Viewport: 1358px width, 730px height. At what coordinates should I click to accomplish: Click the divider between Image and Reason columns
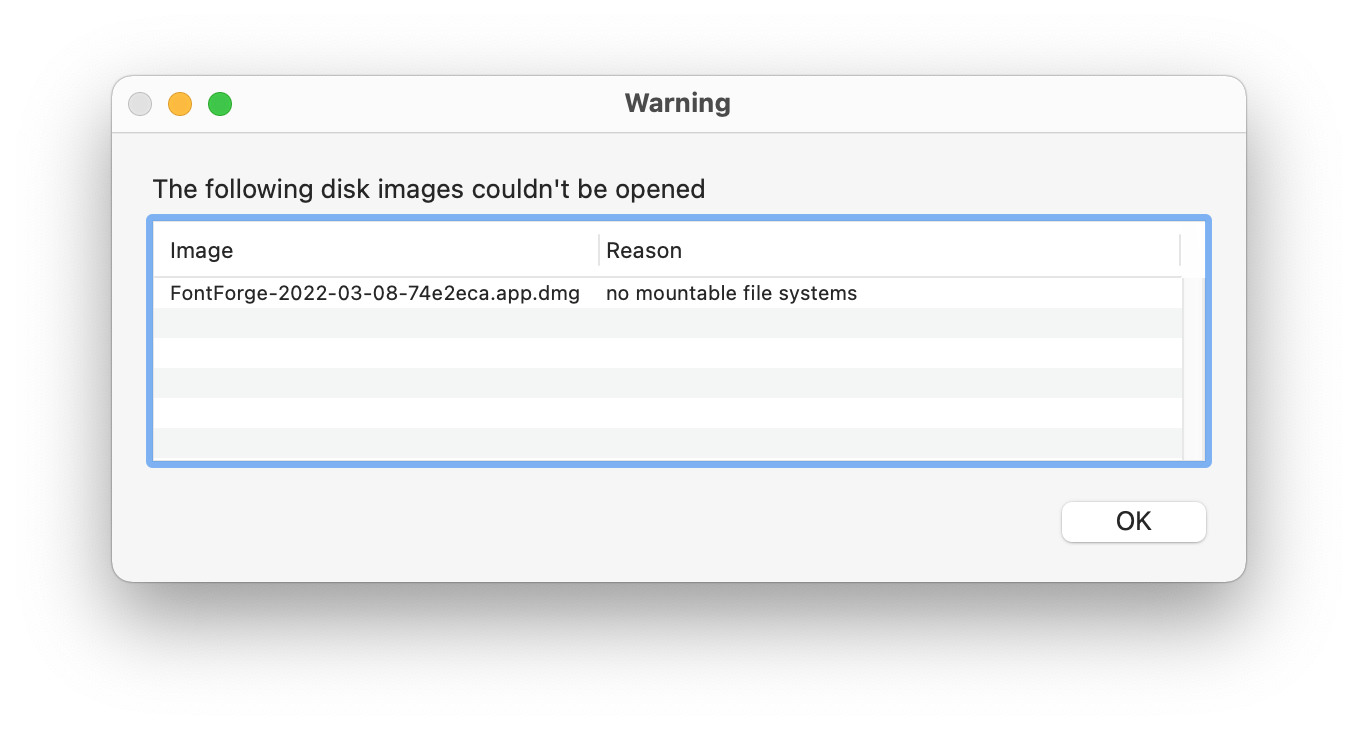pyautogui.click(x=598, y=250)
